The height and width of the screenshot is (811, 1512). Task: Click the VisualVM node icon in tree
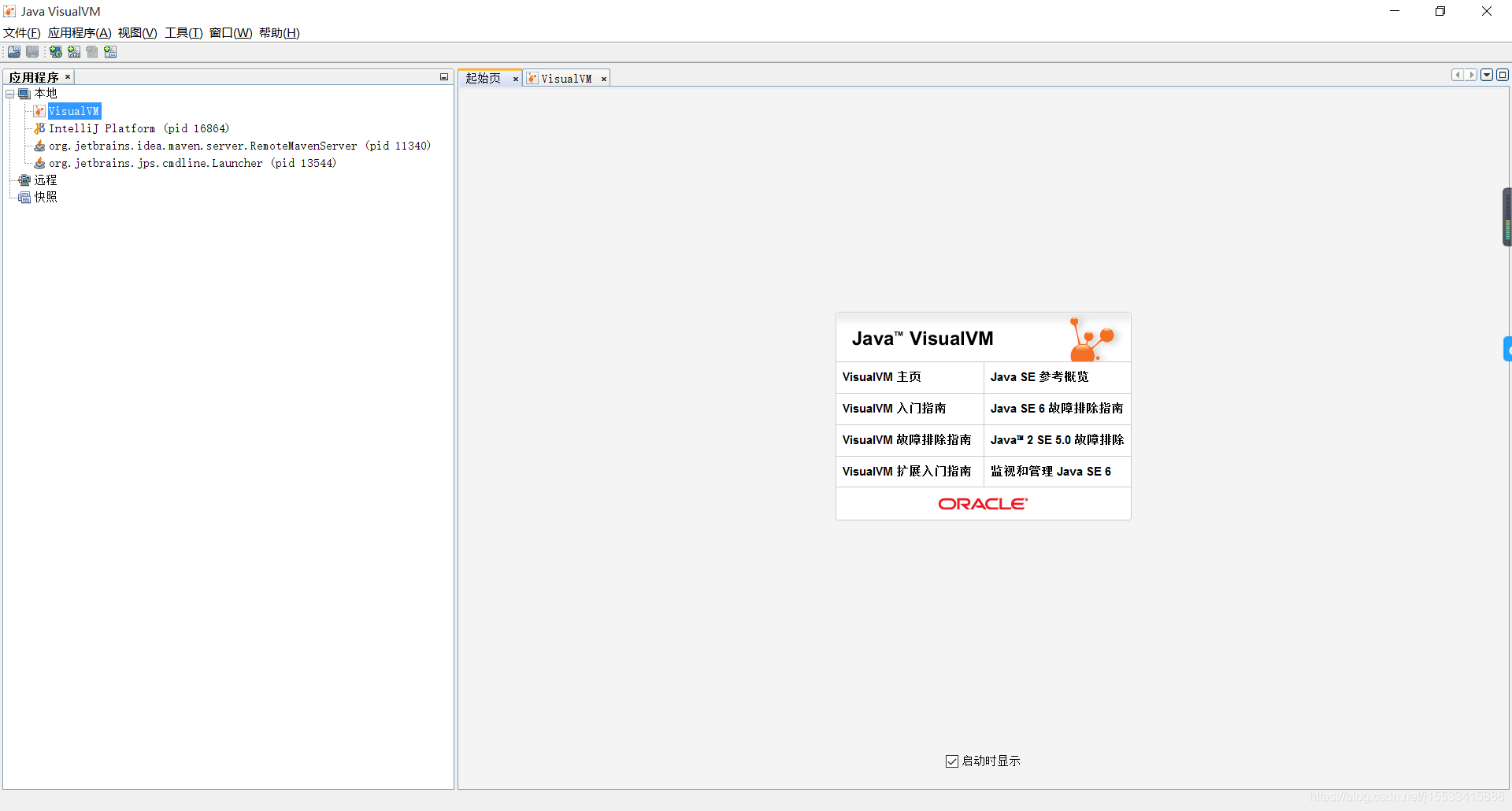[39, 111]
